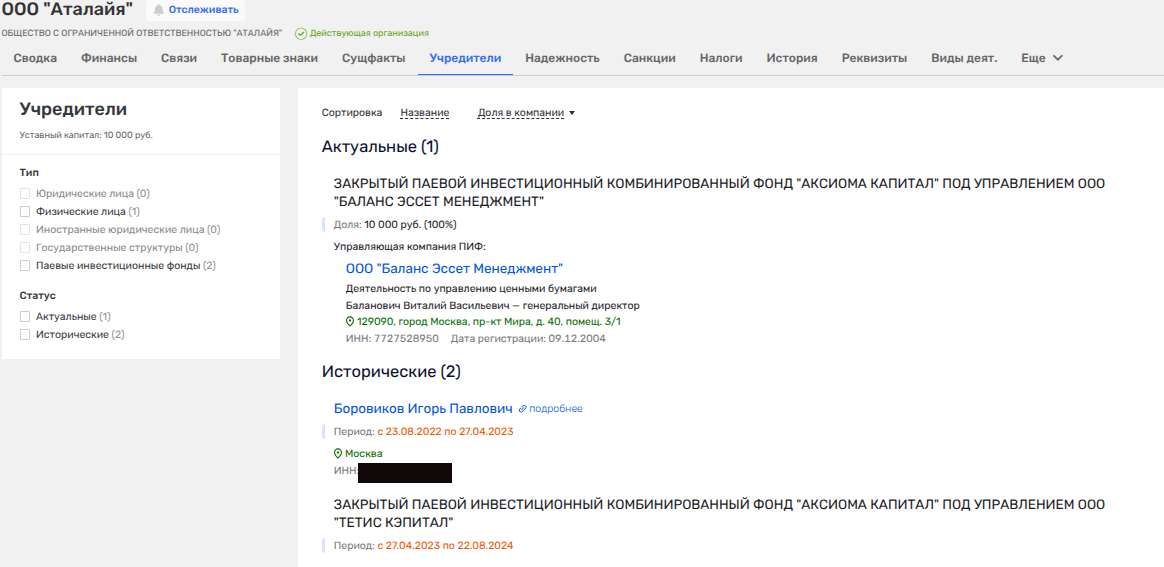Click the map pin by пр-кт Мира address

[x=350, y=322]
